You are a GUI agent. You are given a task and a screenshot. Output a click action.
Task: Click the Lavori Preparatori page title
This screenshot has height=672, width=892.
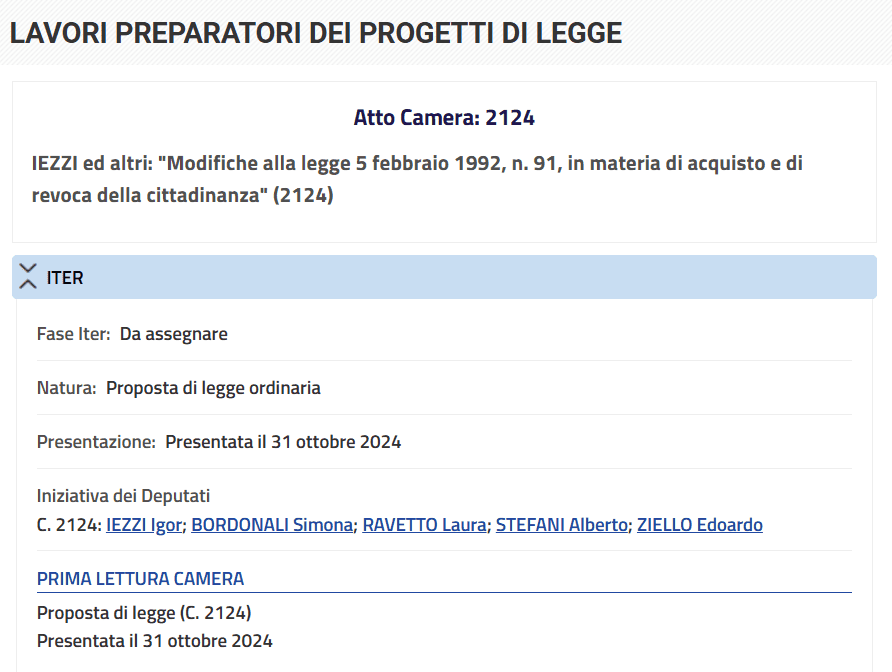pyautogui.click(x=316, y=33)
